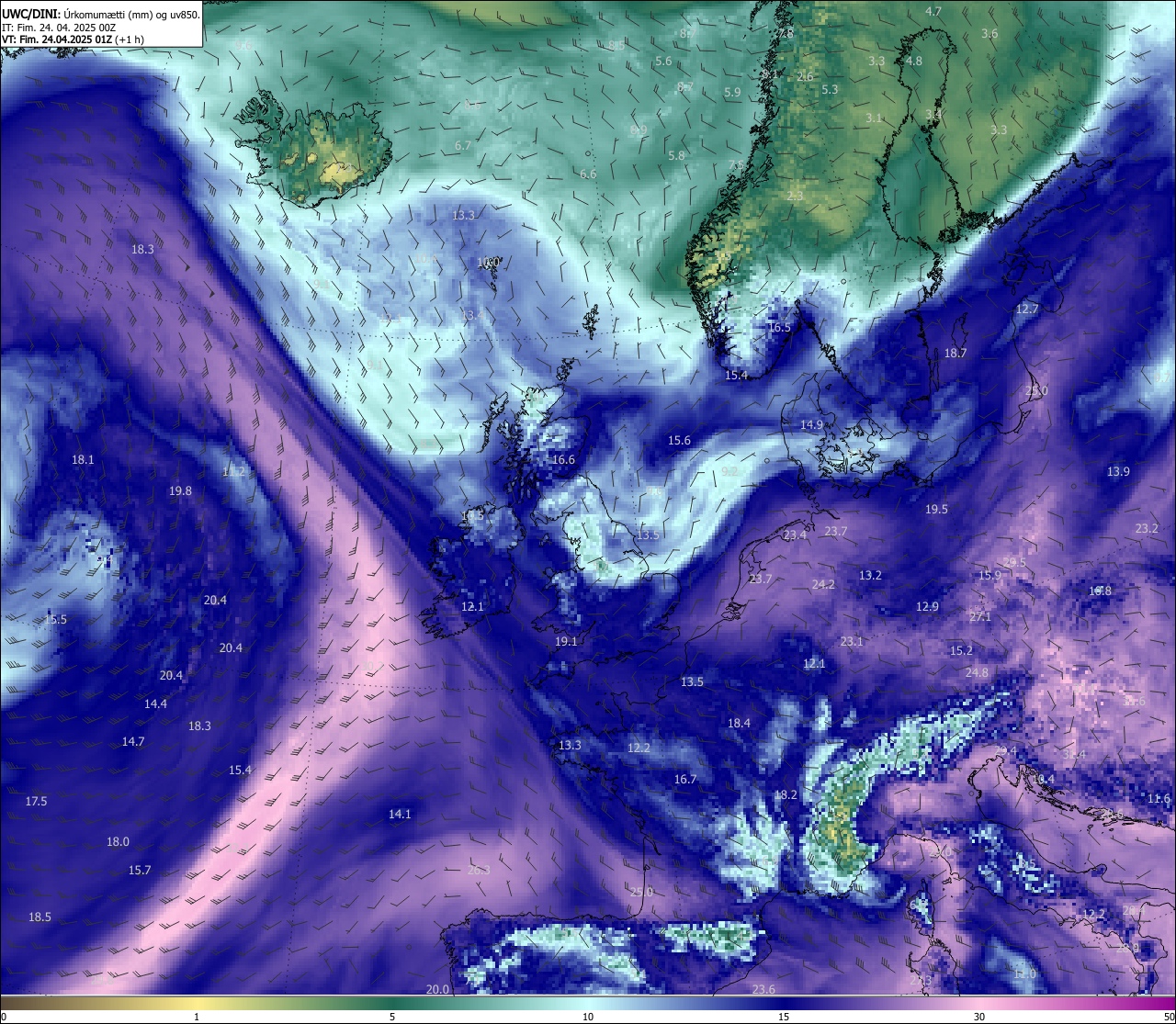Click the map value '23.2'
This screenshot has height=1024, width=1176.
click(x=1147, y=529)
